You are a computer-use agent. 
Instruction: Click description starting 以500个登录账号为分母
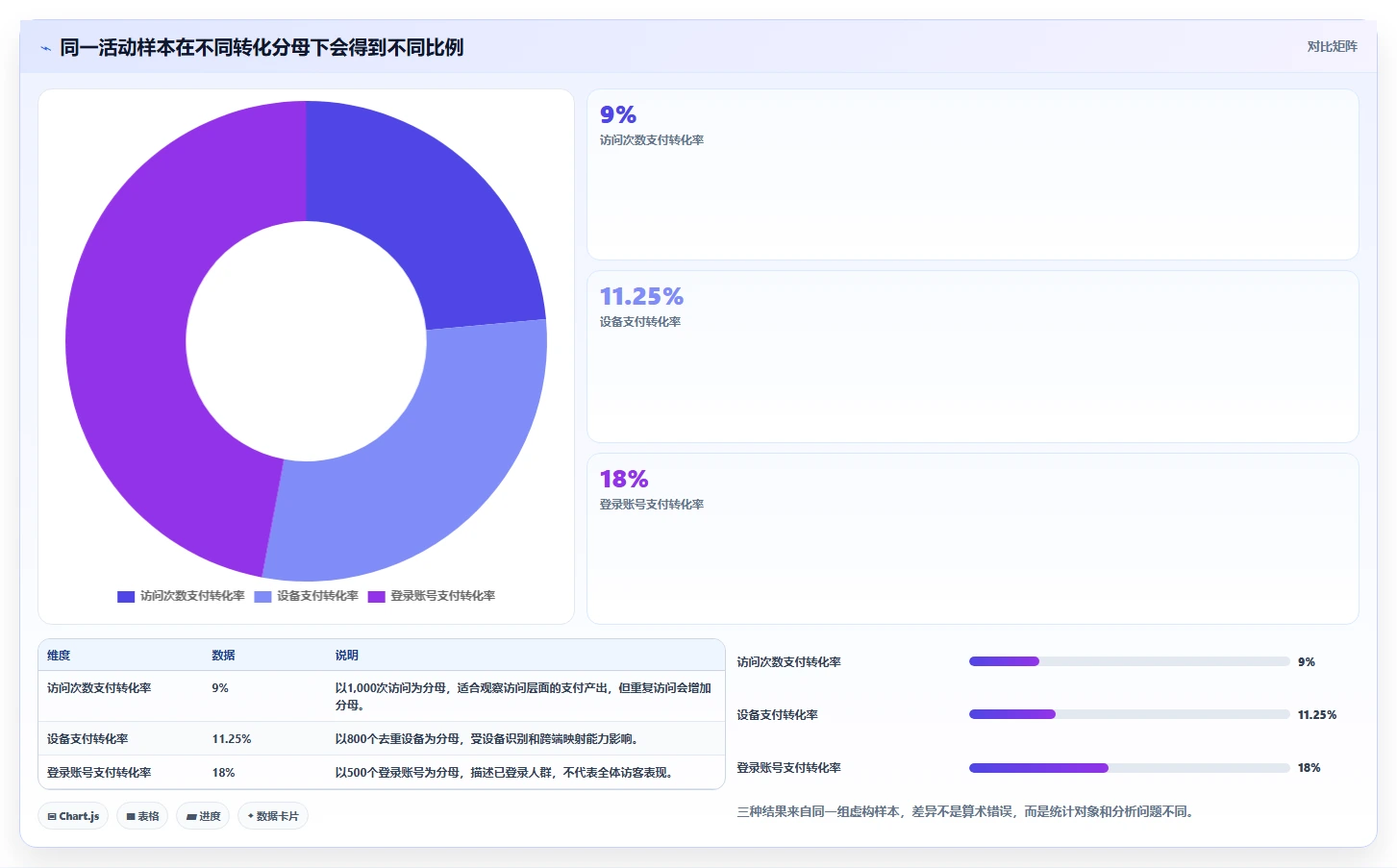504,773
